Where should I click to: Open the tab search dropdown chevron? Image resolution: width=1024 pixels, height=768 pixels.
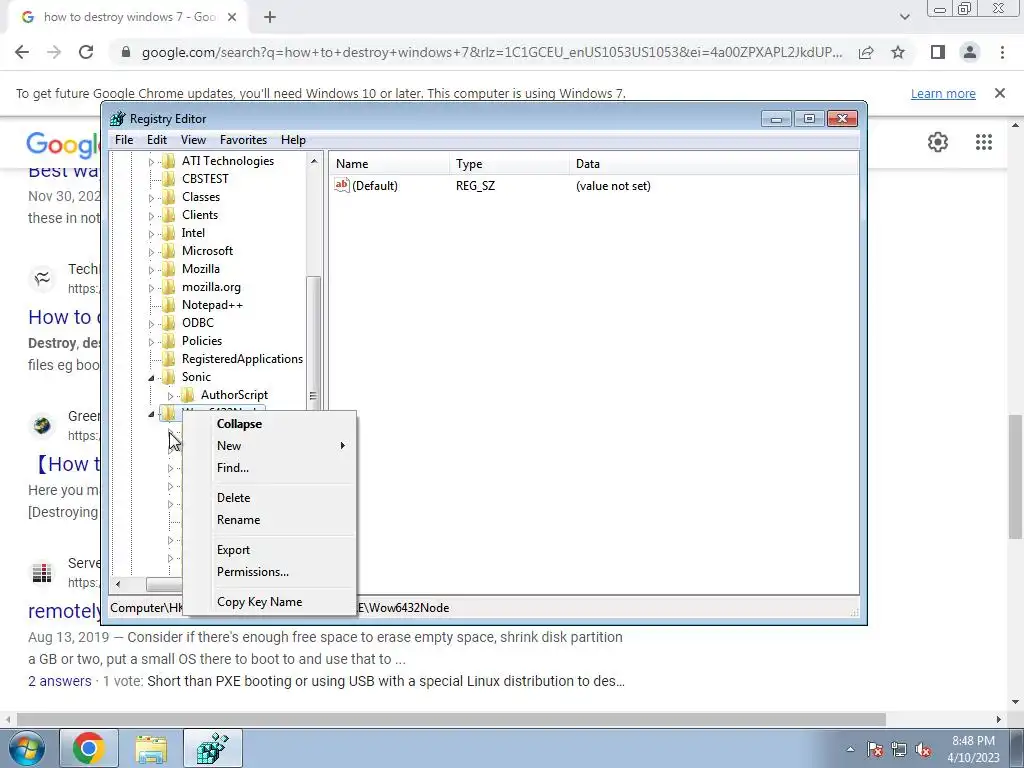pyautogui.click(x=904, y=17)
